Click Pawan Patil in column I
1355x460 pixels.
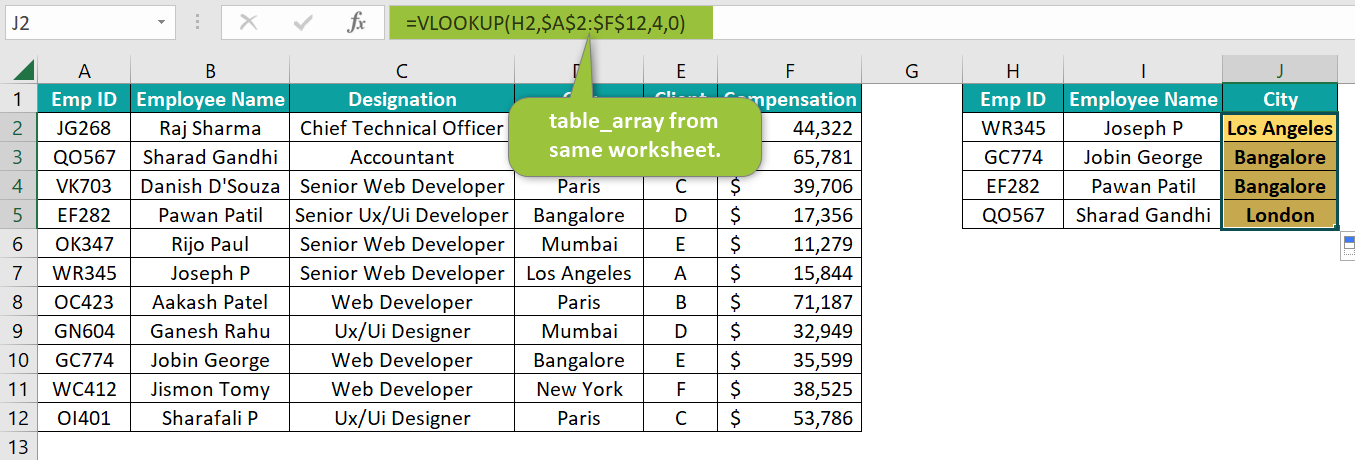point(1143,186)
